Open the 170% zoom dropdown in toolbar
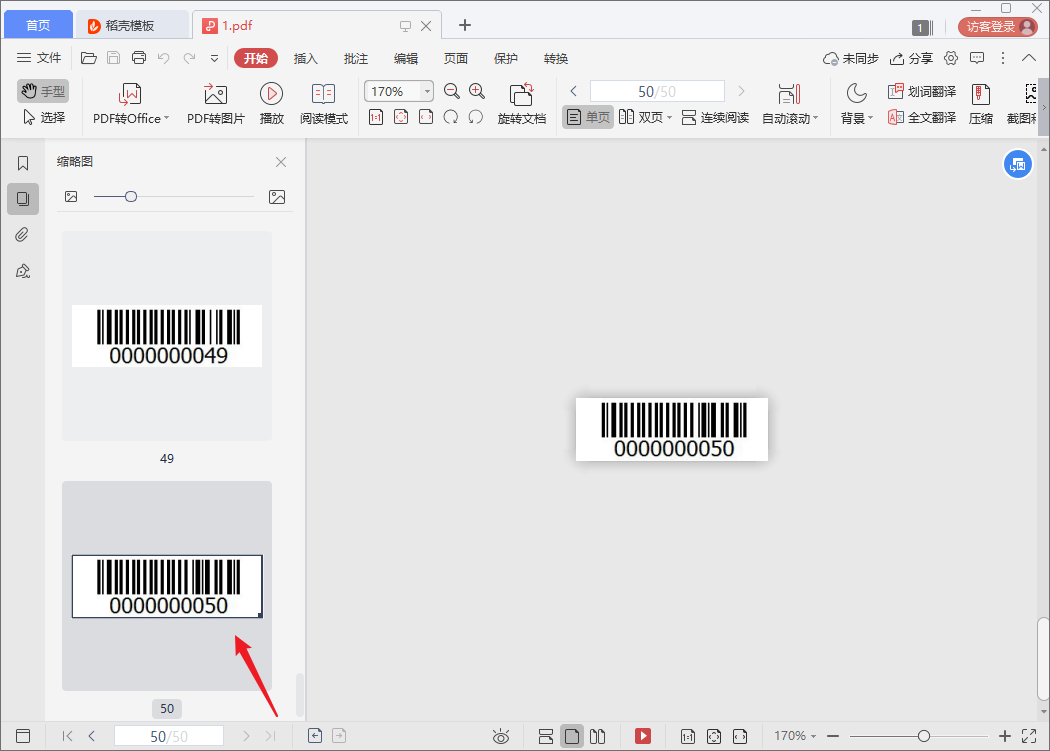1050x751 pixels. tap(428, 92)
